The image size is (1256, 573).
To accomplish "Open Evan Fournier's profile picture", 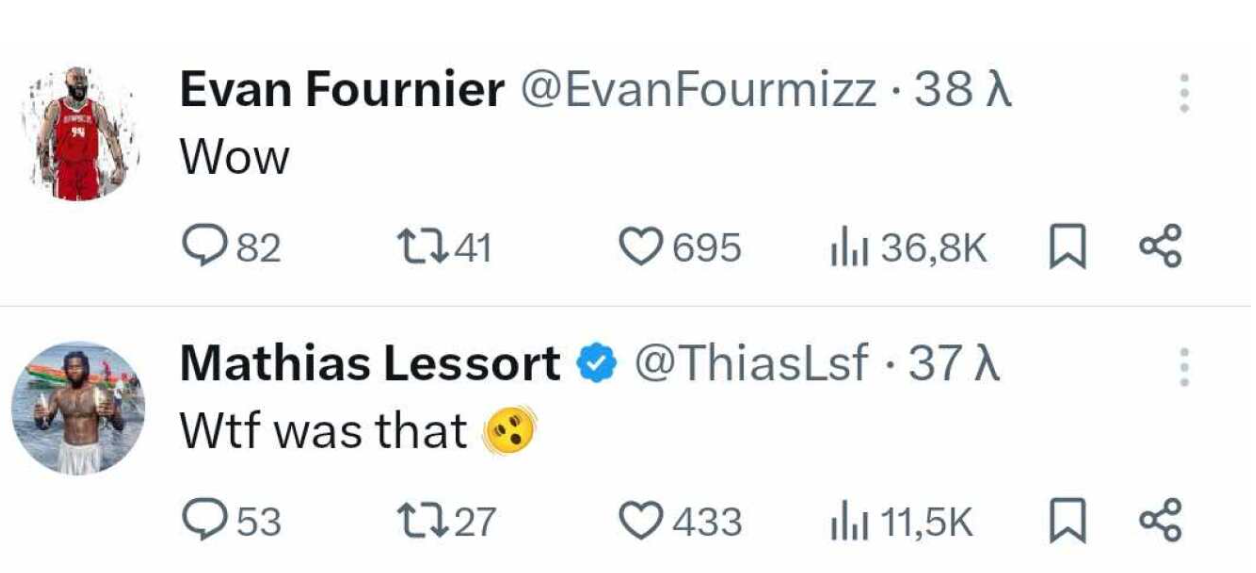I will 83,135.
